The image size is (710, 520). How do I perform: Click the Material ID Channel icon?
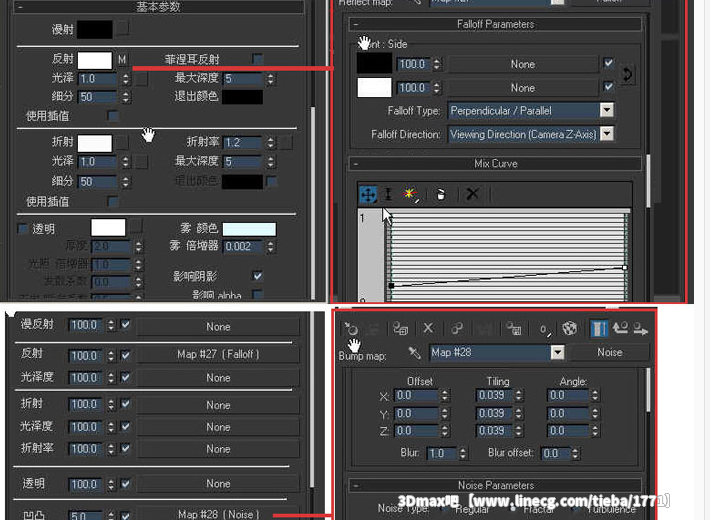coord(545,329)
